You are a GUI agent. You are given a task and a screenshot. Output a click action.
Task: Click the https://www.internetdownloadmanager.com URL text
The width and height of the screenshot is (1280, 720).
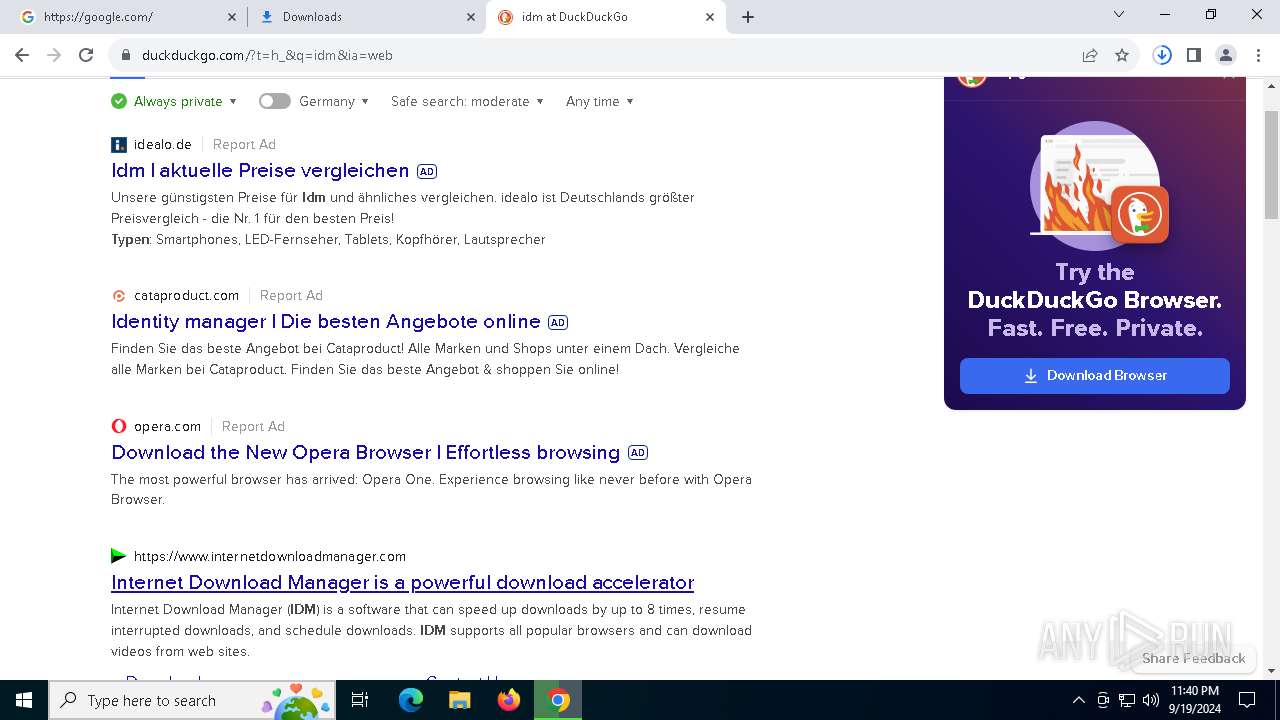[270, 556]
